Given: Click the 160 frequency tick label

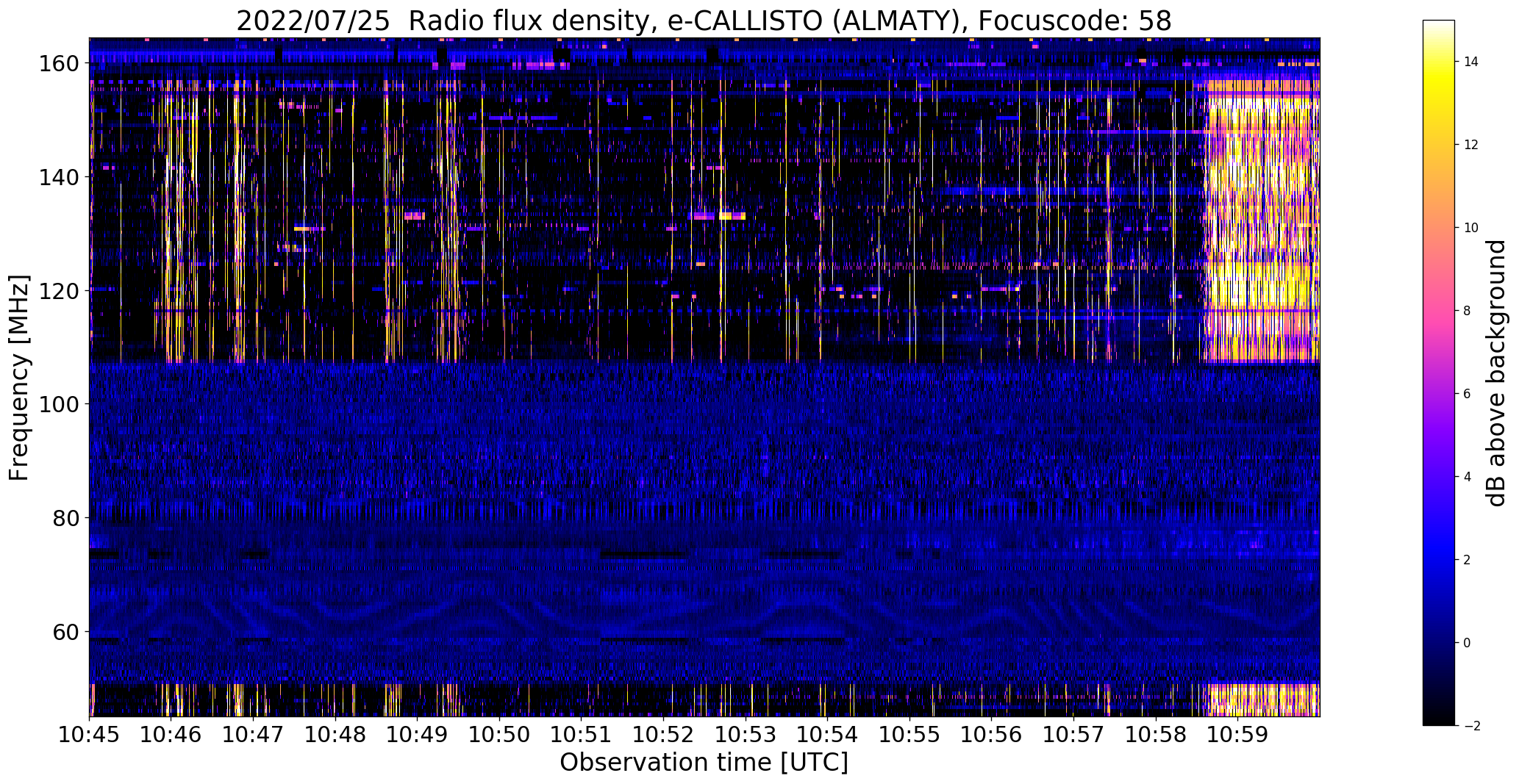Looking at the screenshot, I should [60, 64].
